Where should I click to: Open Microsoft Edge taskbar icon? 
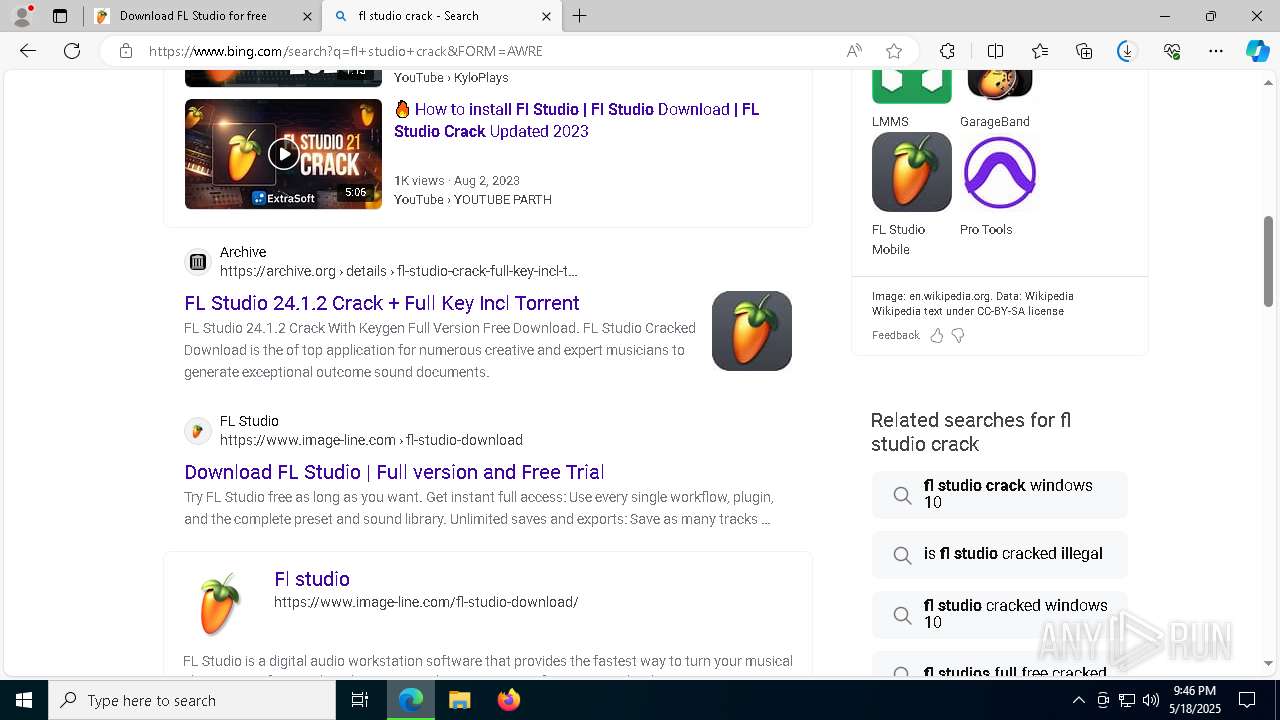click(x=411, y=700)
